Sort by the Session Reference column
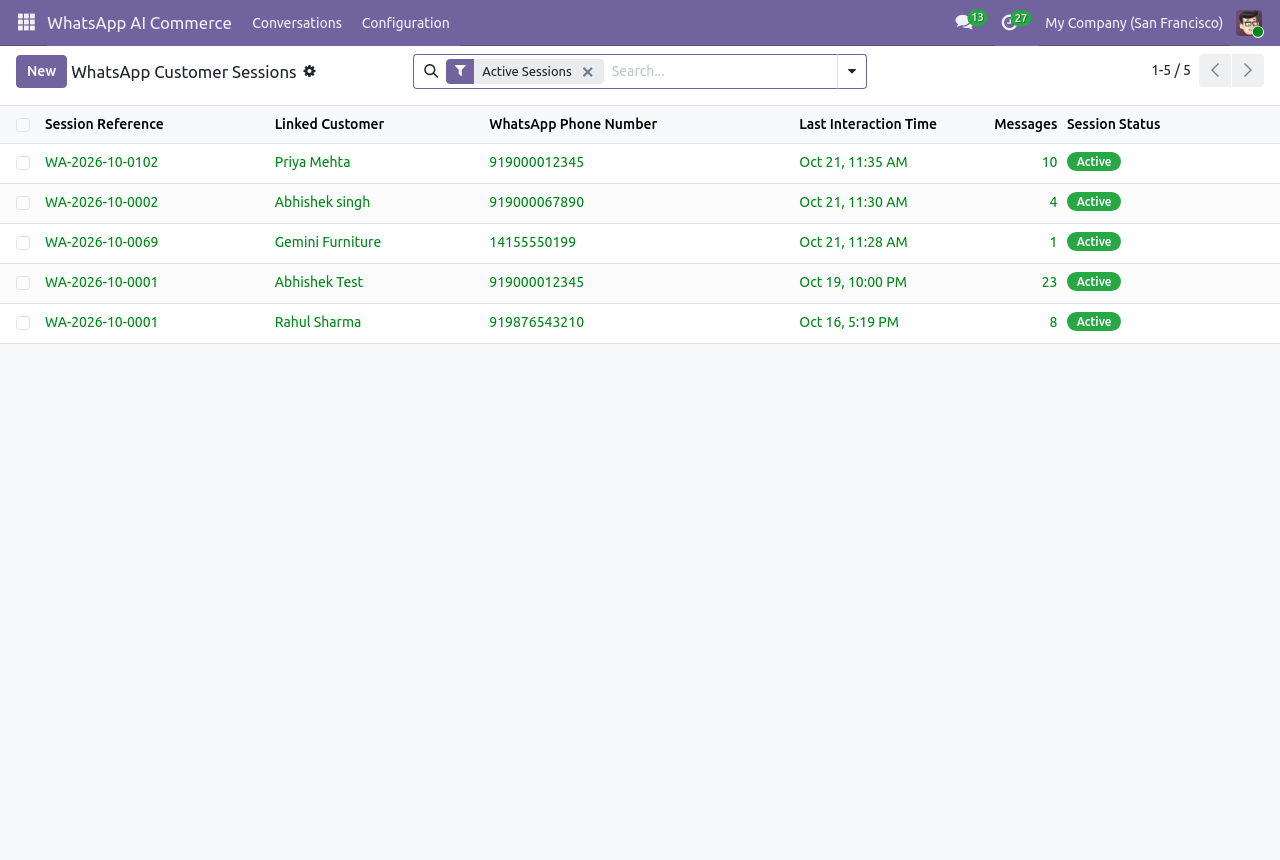The width and height of the screenshot is (1280, 860). click(x=104, y=124)
